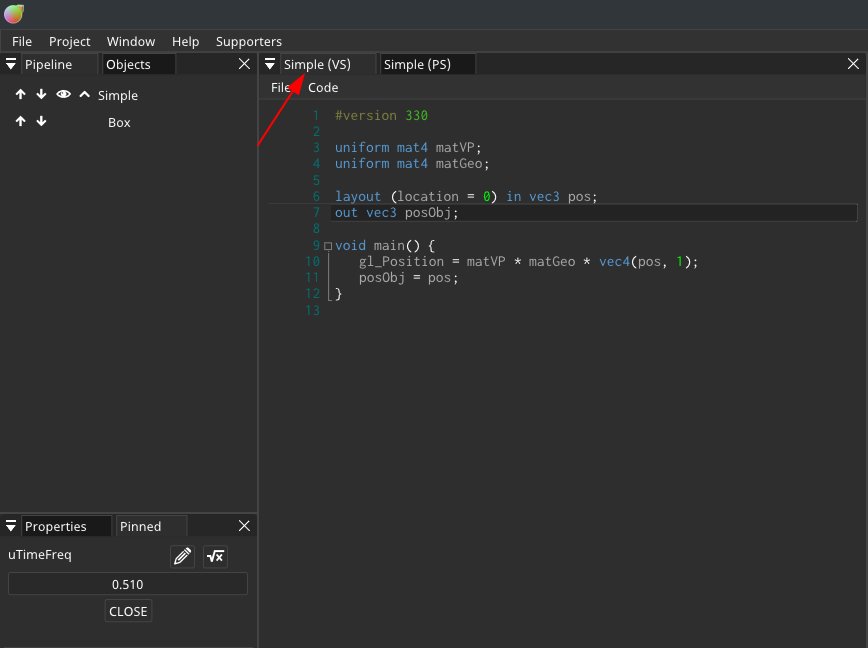868x648 pixels.
Task: Open the Supporters menu
Action: point(248,41)
